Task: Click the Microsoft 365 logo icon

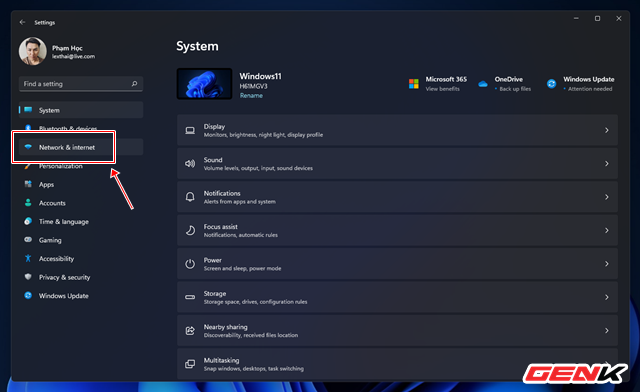Action: click(413, 84)
